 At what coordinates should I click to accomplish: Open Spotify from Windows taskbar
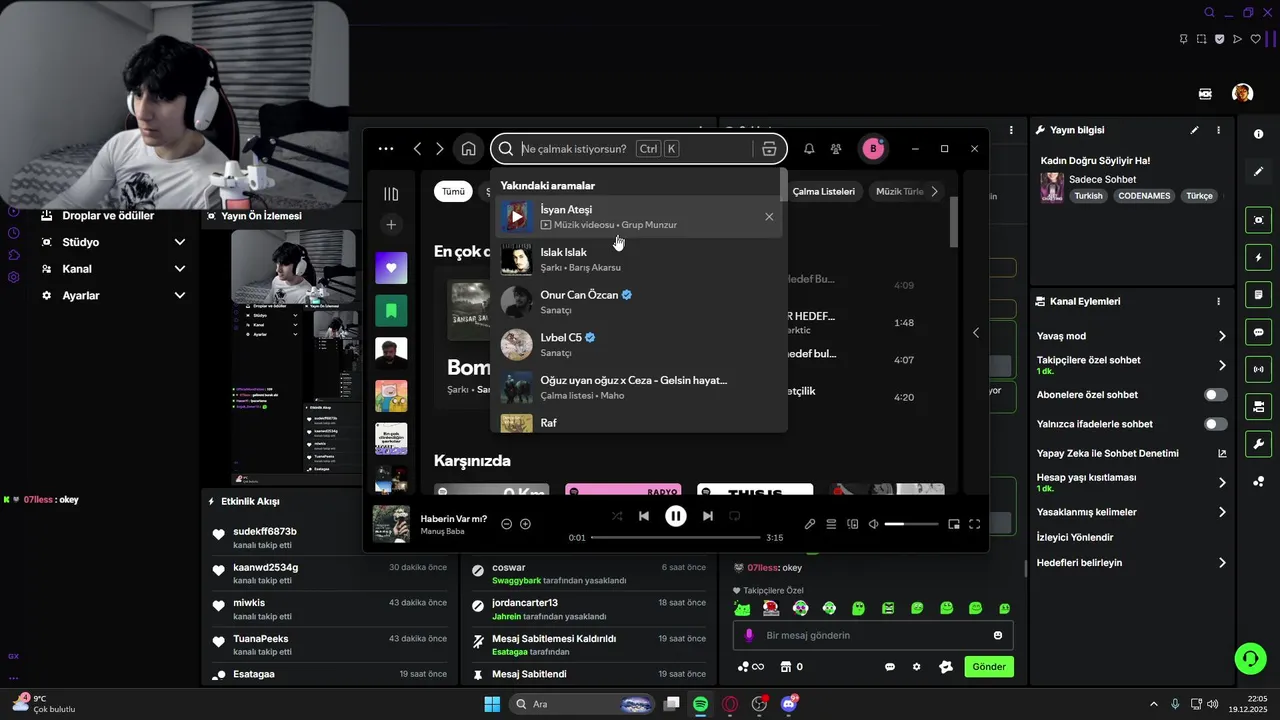[701, 704]
